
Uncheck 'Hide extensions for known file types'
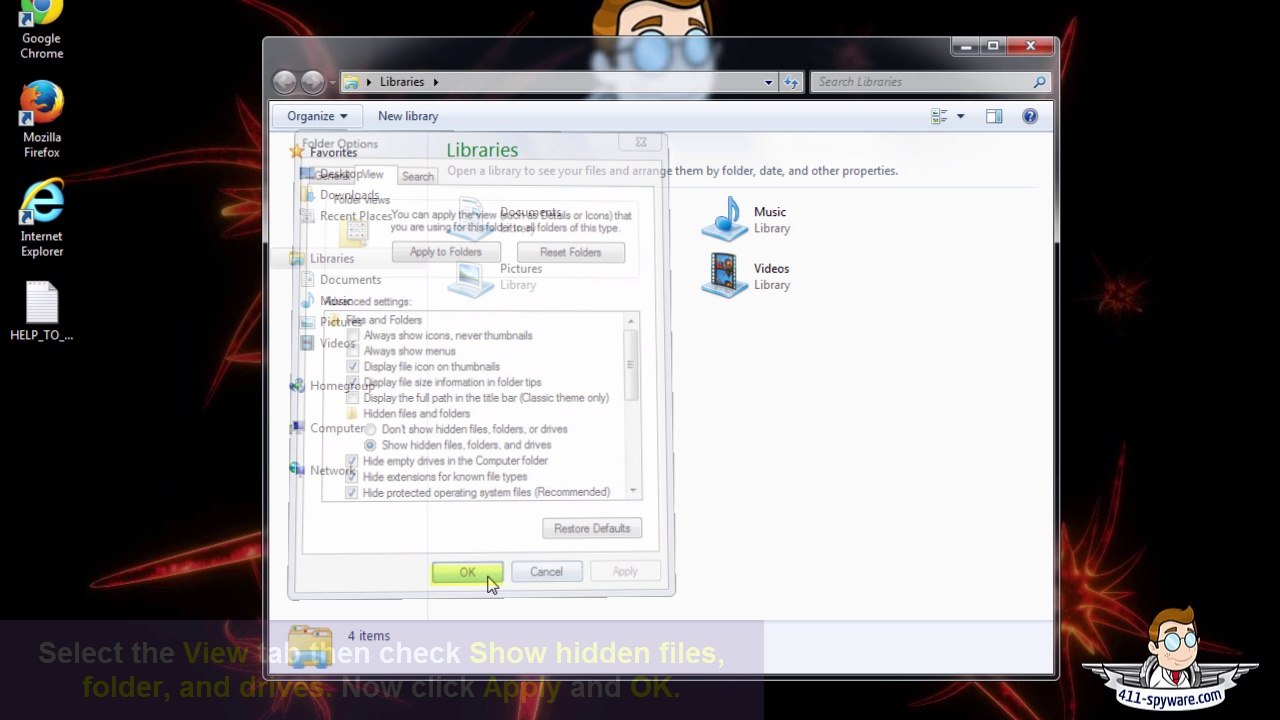pos(352,477)
